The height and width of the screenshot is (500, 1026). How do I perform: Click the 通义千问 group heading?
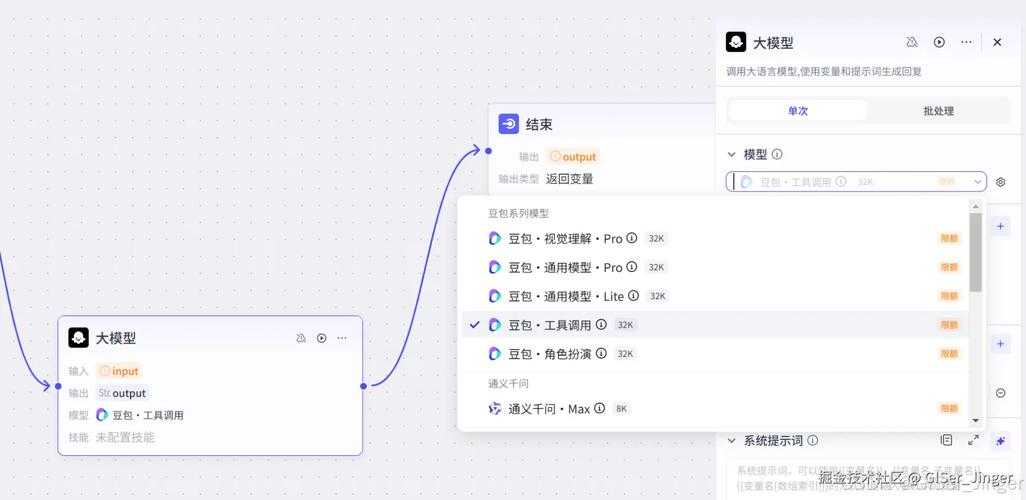click(x=508, y=384)
